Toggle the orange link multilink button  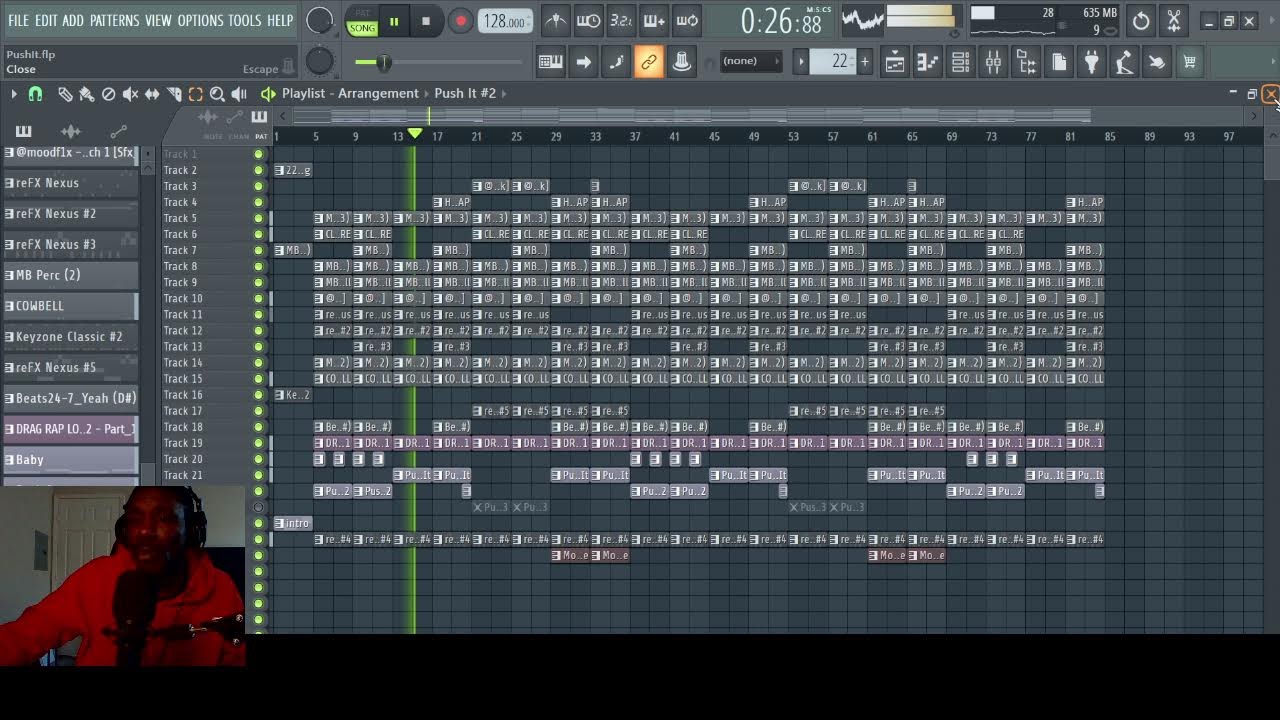pyautogui.click(x=649, y=62)
